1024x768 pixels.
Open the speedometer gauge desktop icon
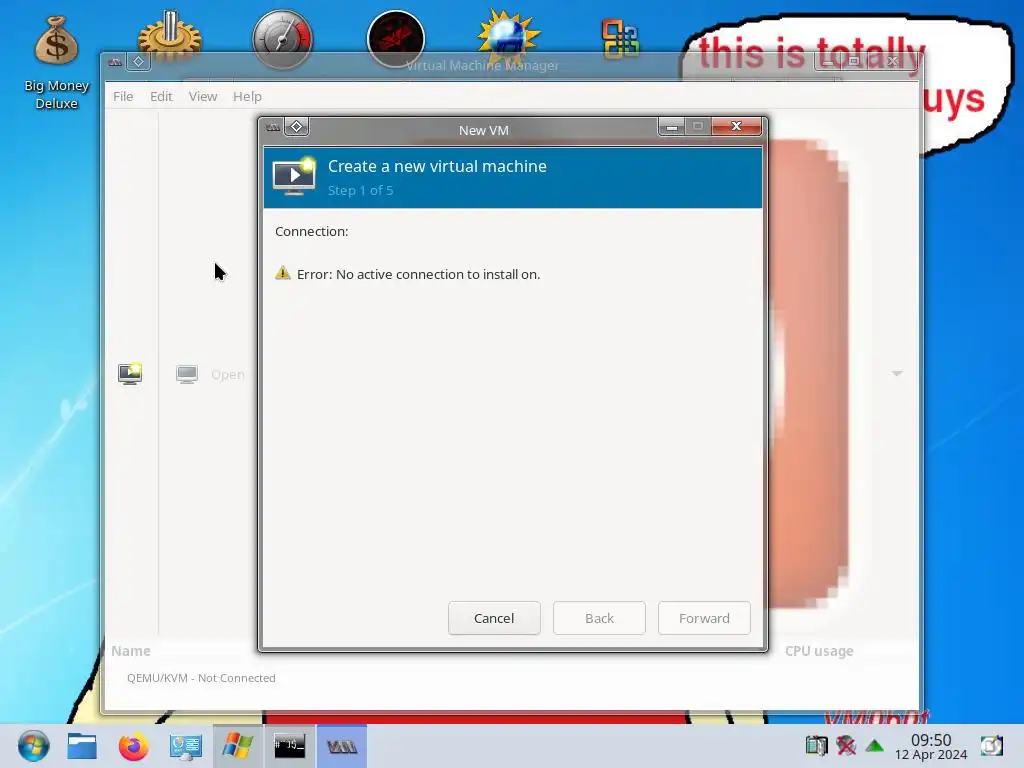283,38
